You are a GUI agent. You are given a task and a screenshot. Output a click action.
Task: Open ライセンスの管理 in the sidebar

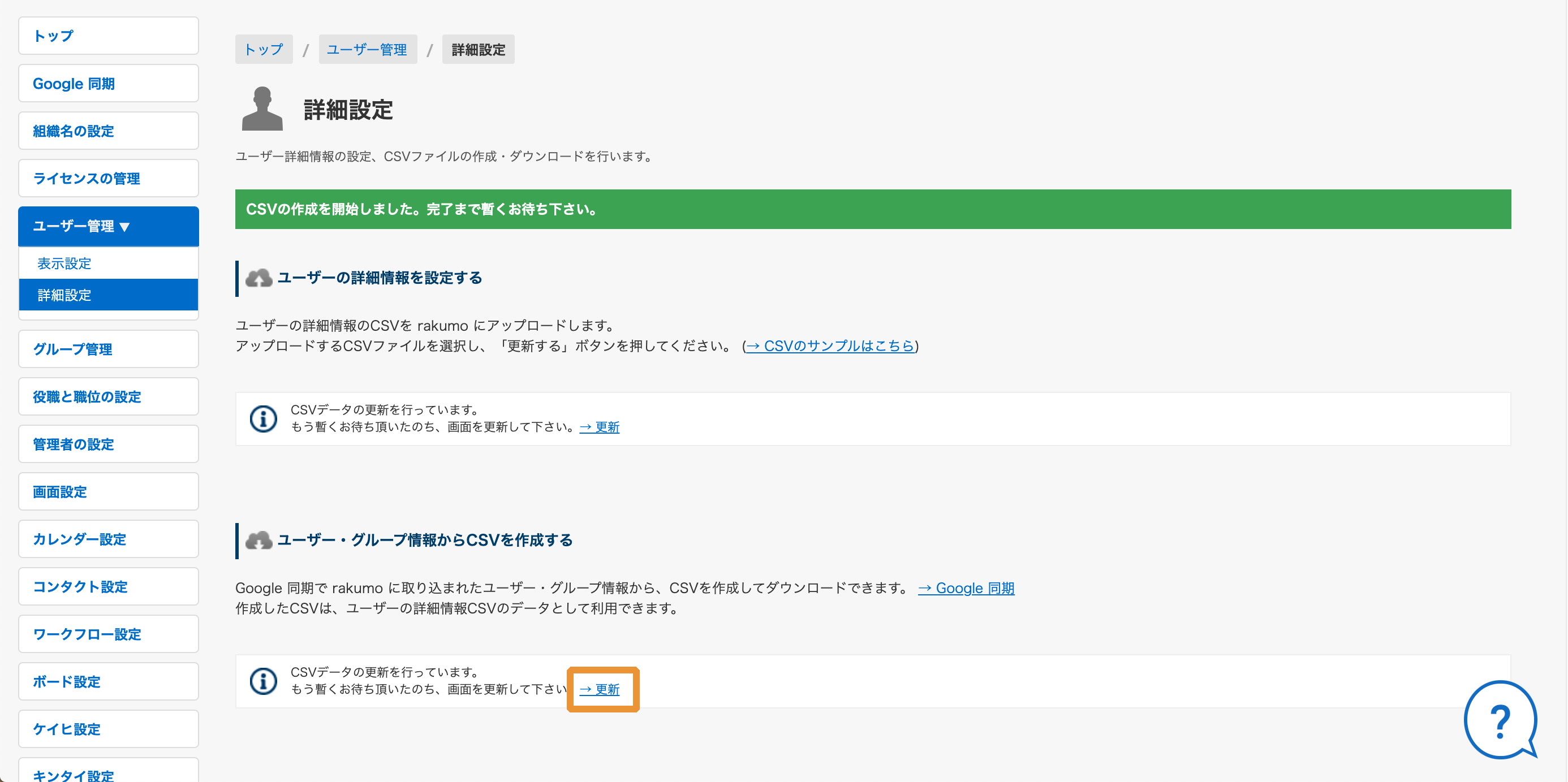[109, 178]
